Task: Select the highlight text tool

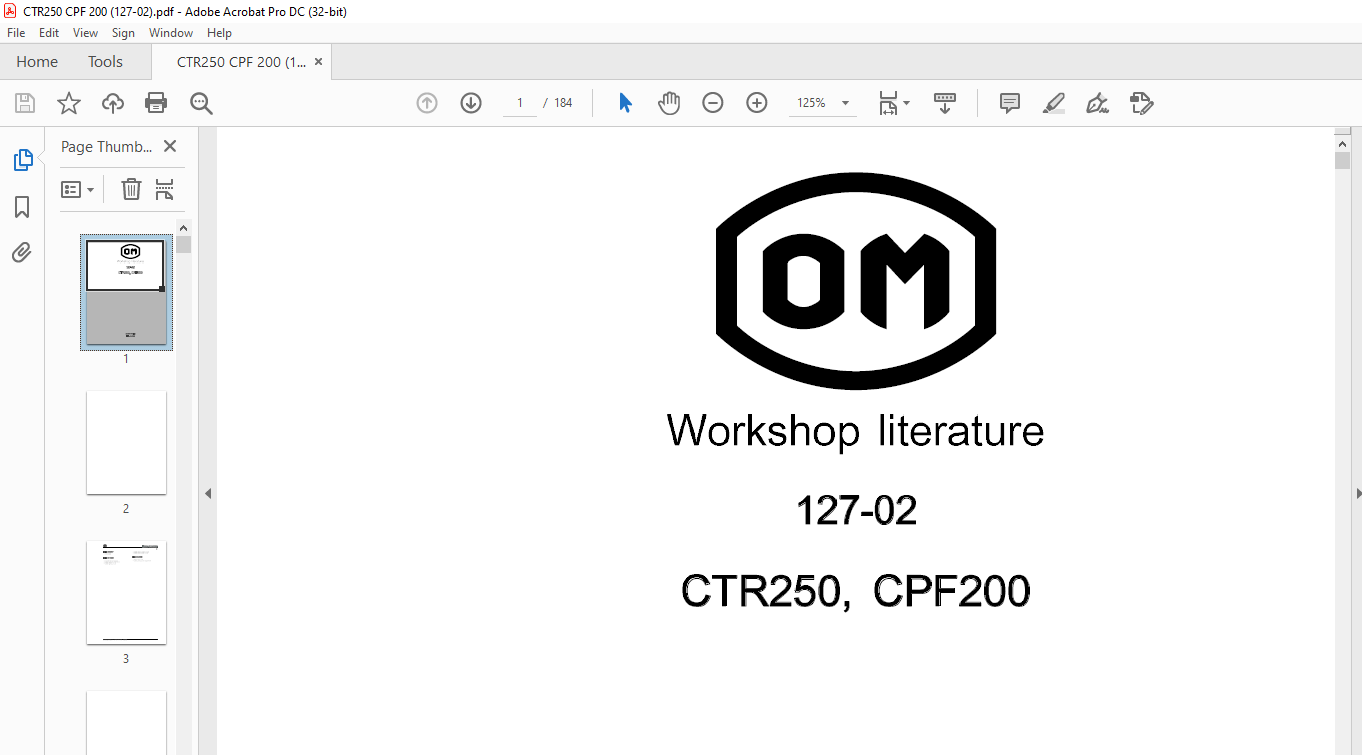Action: point(1054,103)
